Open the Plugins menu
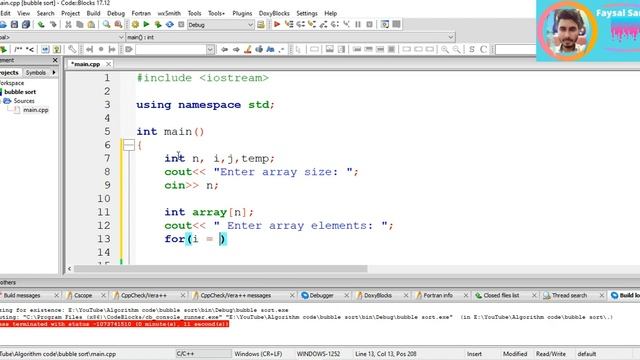Screen dimensions: 640x360 coord(242,13)
